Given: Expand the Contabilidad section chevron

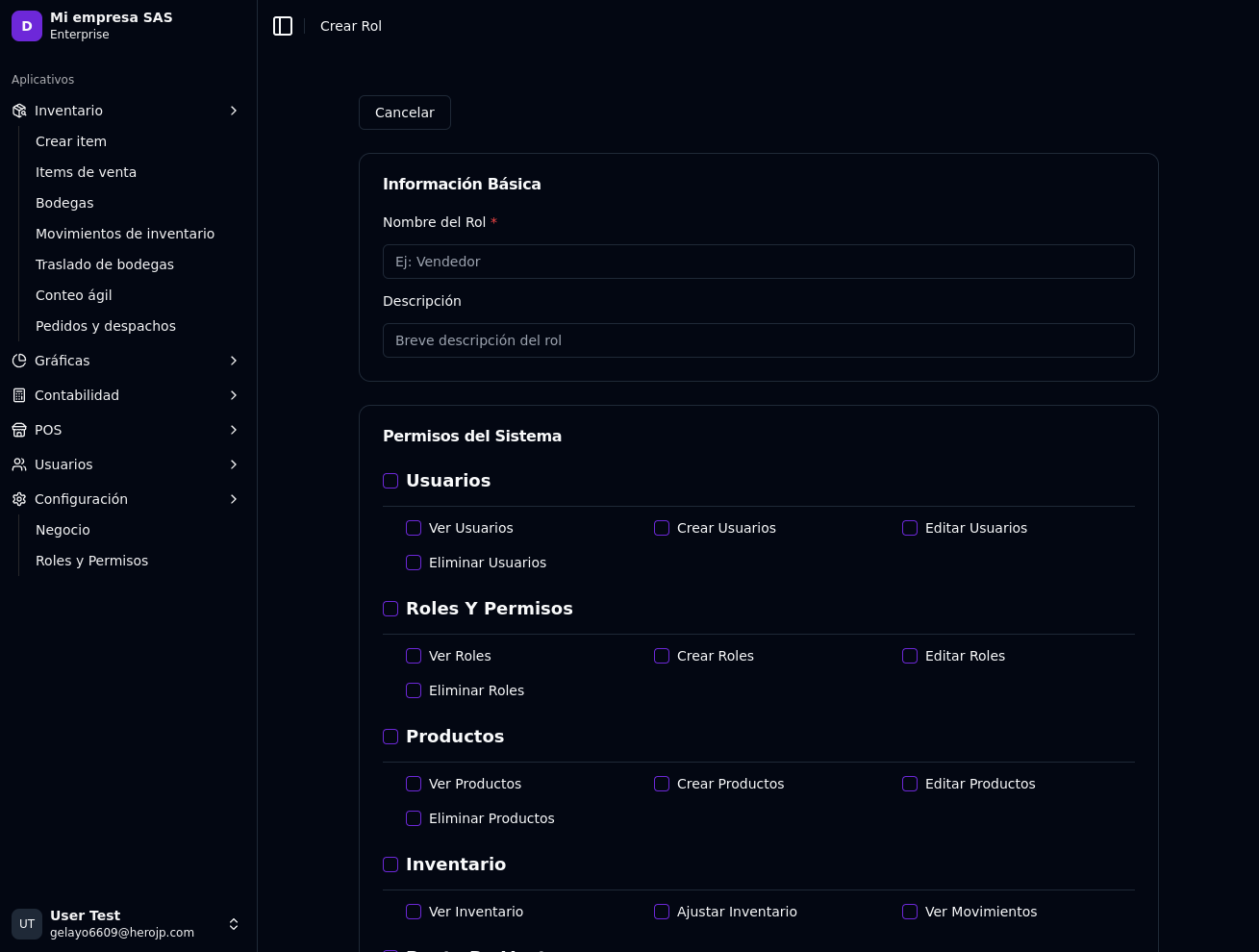Looking at the screenshot, I should (234, 395).
